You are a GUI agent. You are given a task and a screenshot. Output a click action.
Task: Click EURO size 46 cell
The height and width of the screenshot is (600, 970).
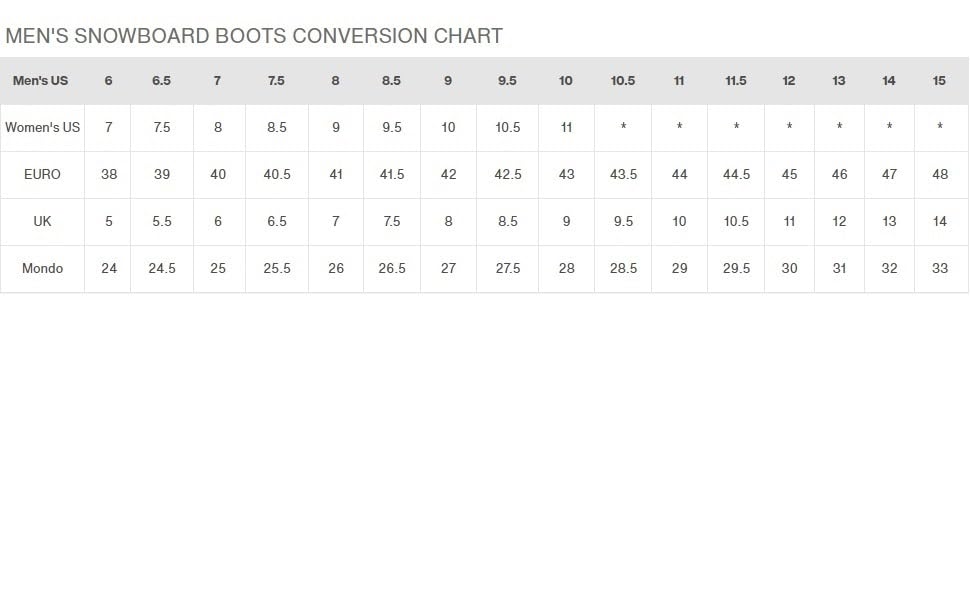click(x=839, y=174)
